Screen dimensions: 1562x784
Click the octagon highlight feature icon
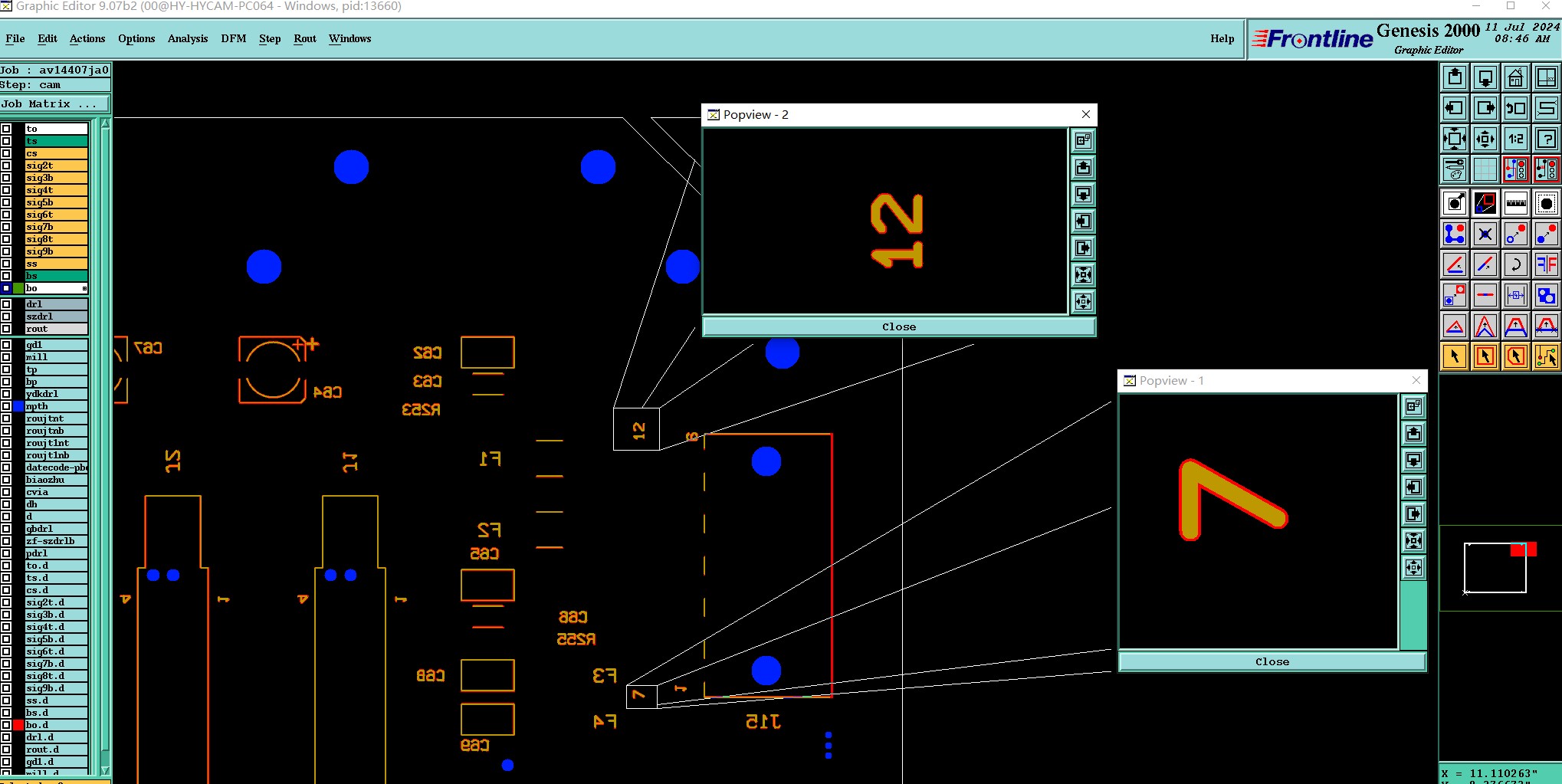pos(1547,203)
